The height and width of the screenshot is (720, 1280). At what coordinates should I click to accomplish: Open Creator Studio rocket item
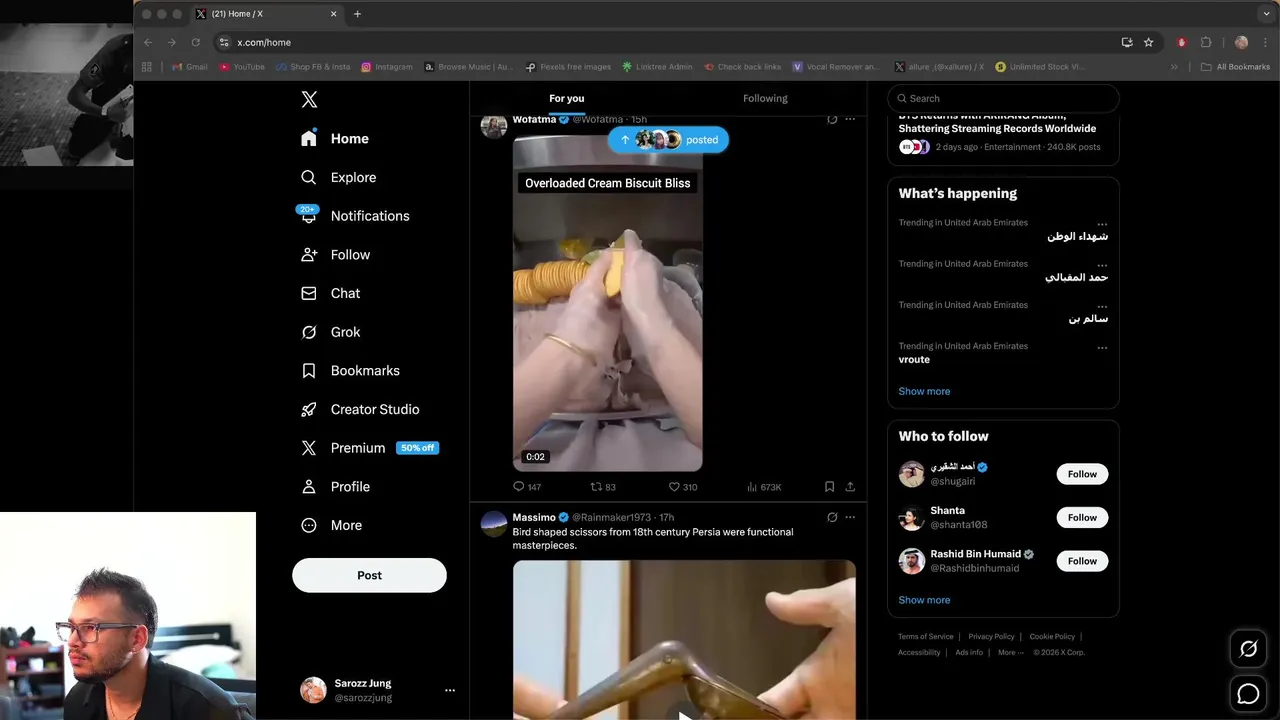[x=360, y=409]
